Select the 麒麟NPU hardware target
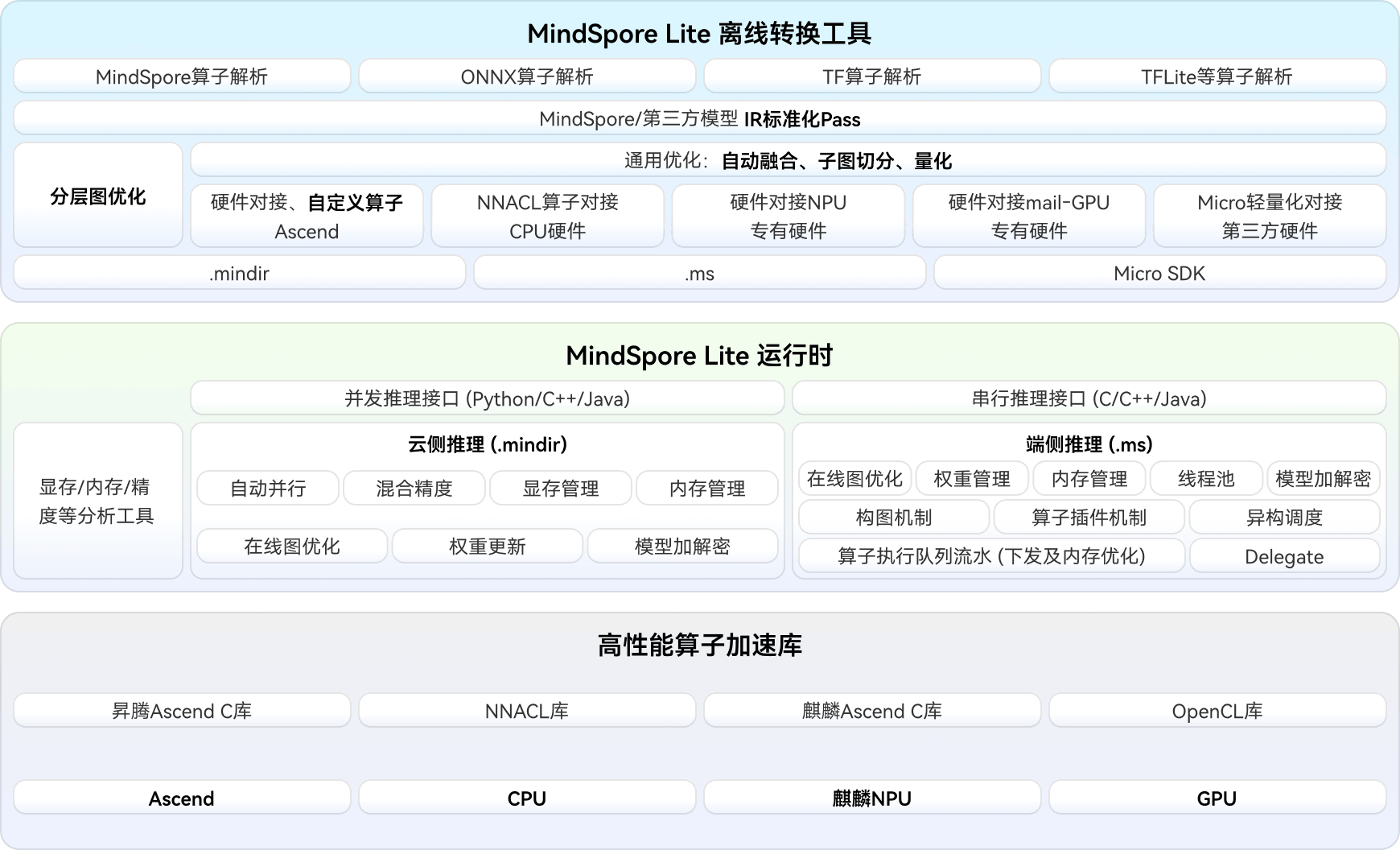The image size is (1400, 850). pos(872,798)
